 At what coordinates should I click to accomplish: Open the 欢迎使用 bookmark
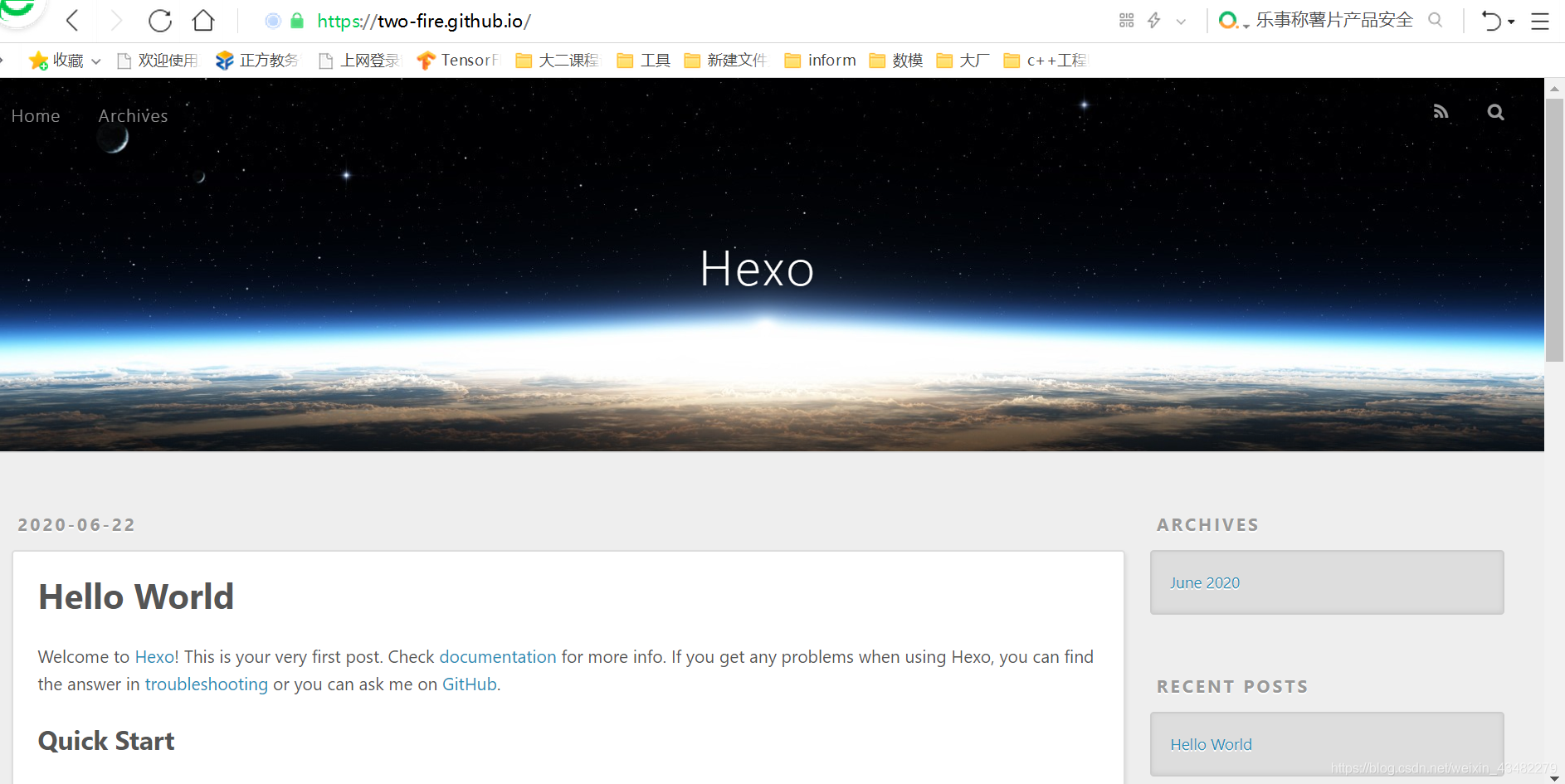158,61
